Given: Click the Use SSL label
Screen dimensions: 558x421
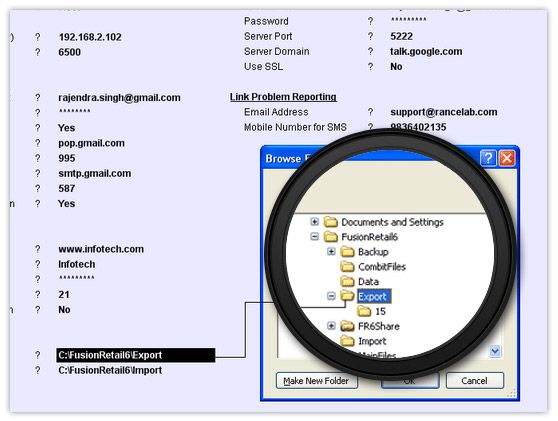Looking at the screenshot, I should coord(263,67).
